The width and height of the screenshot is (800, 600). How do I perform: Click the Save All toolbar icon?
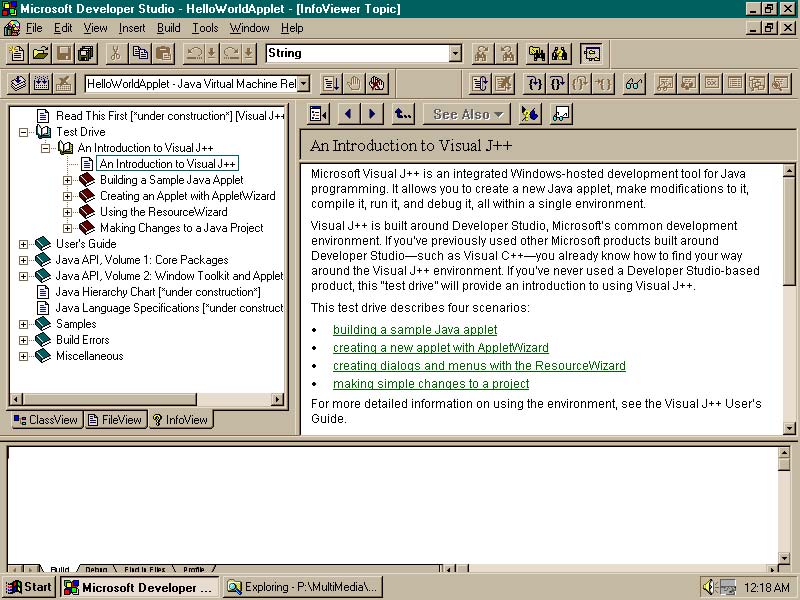87,53
